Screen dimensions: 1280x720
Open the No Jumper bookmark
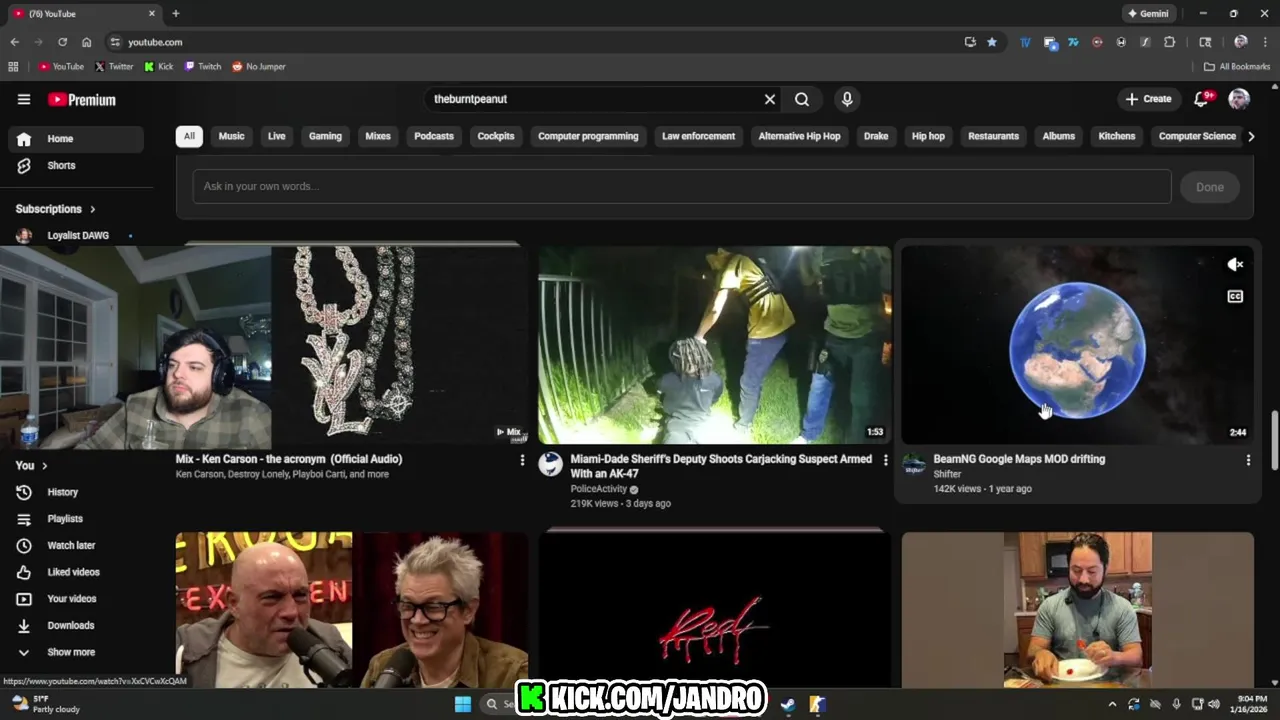[259, 67]
